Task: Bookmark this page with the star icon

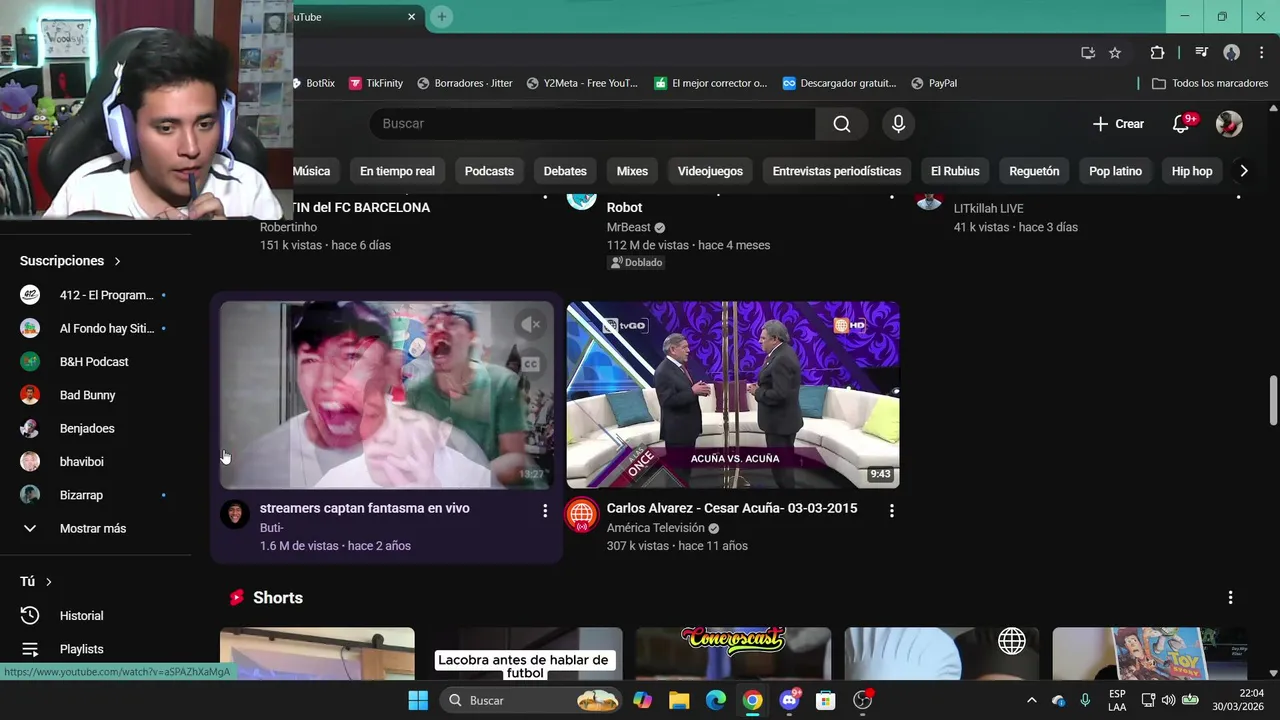Action: [1115, 53]
